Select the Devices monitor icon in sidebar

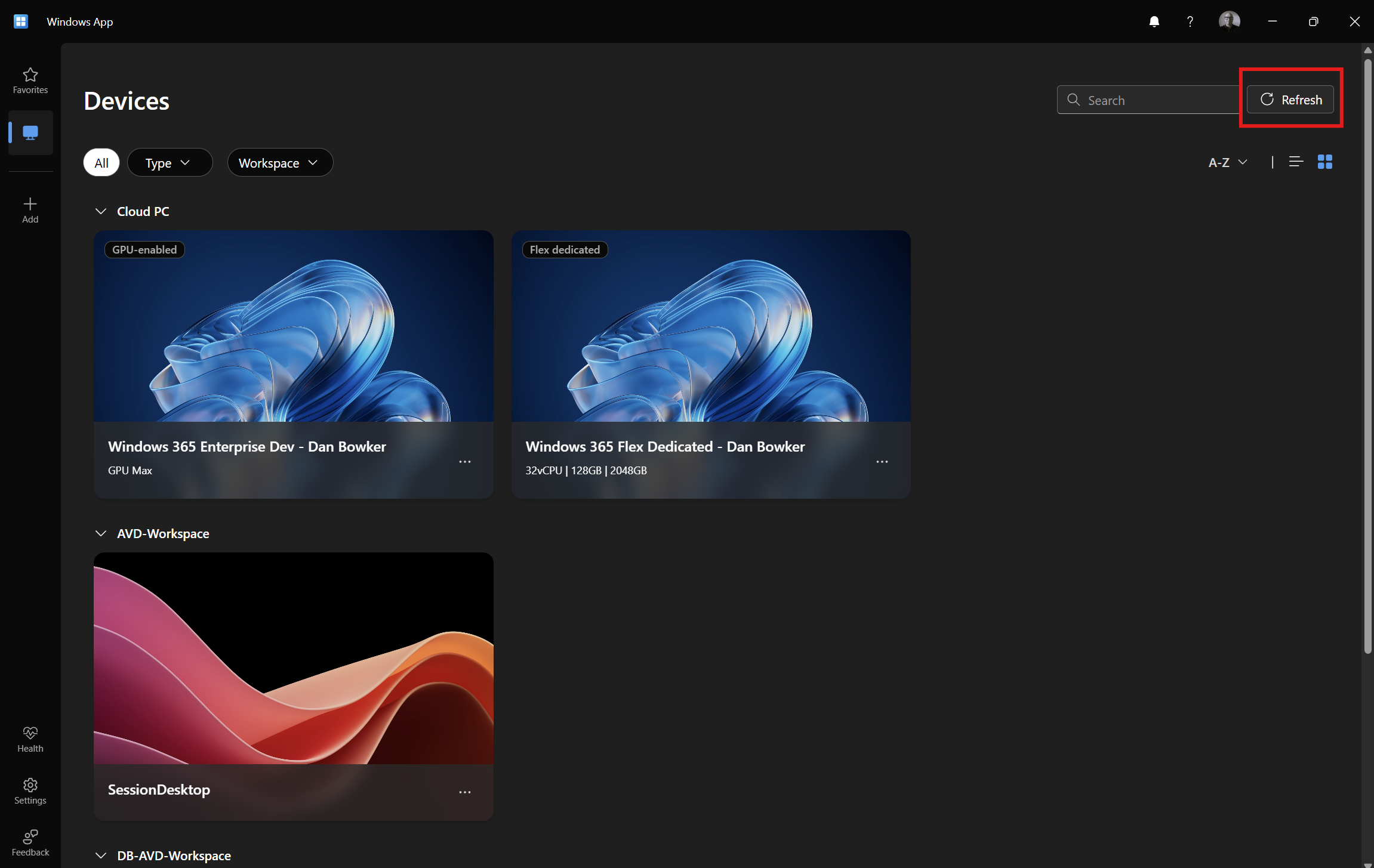(x=30, y=132)
